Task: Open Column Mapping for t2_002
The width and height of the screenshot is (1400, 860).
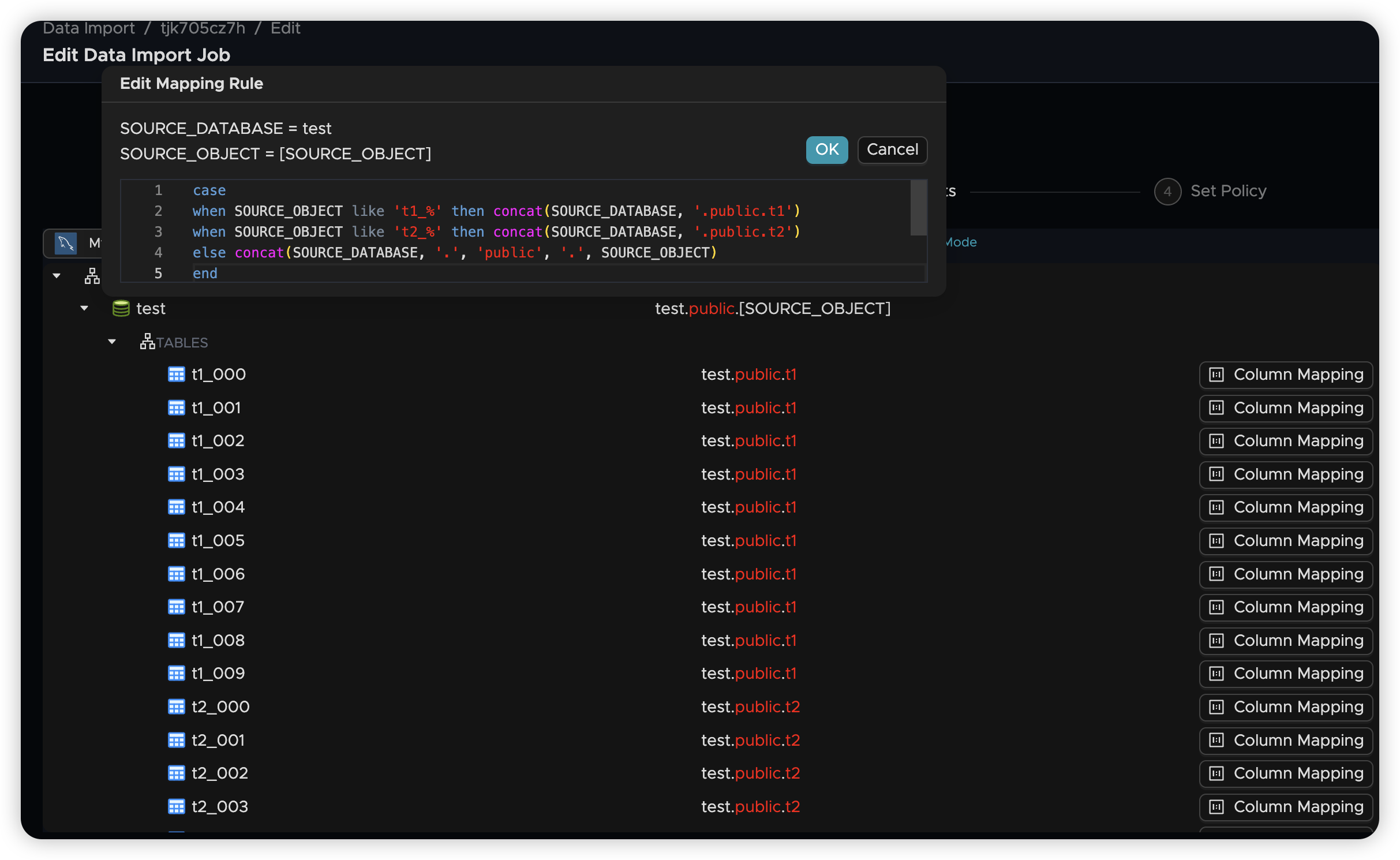Action: tap(1286, 774)
